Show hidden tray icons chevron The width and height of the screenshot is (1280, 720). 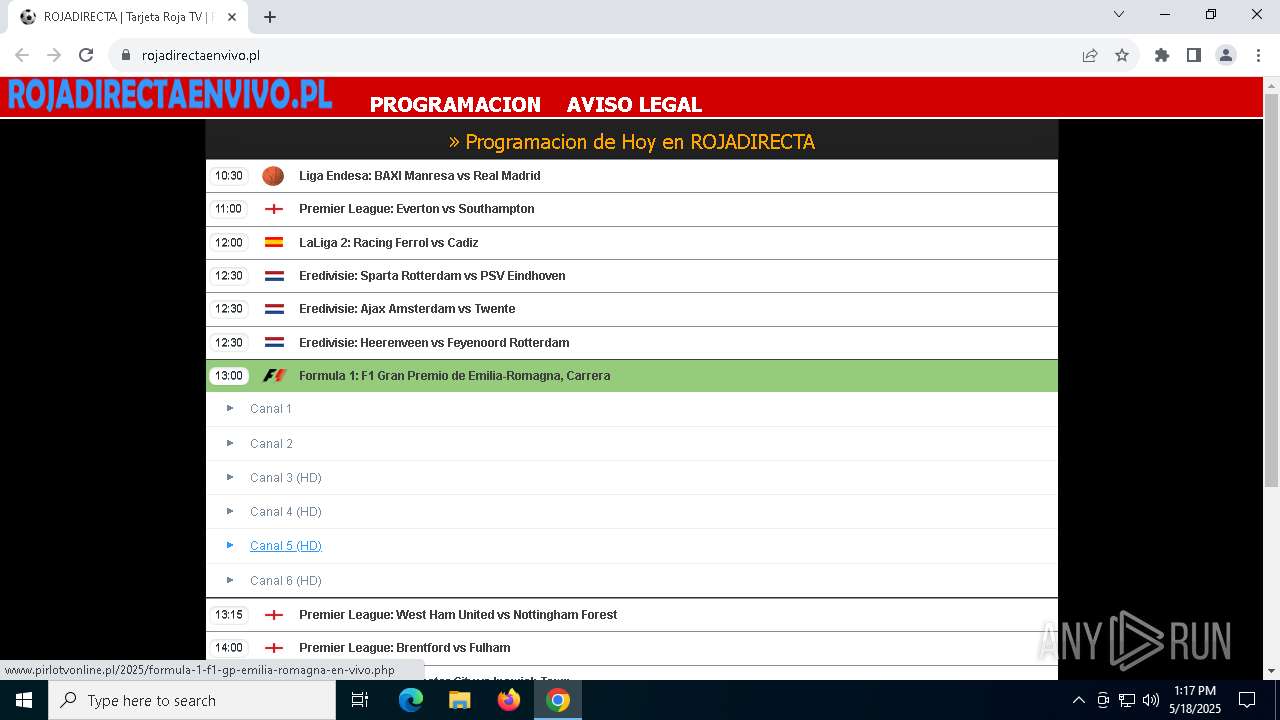coord(1078,700)
